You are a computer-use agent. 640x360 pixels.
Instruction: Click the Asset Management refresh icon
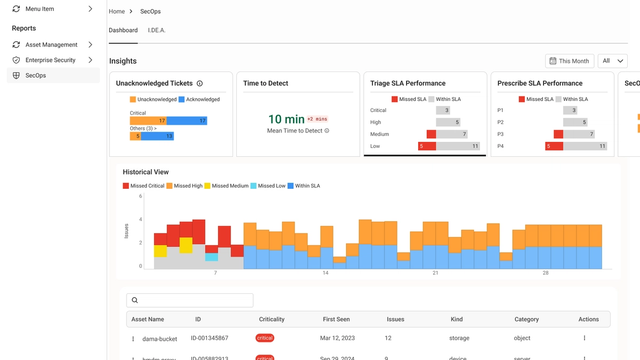16,44
